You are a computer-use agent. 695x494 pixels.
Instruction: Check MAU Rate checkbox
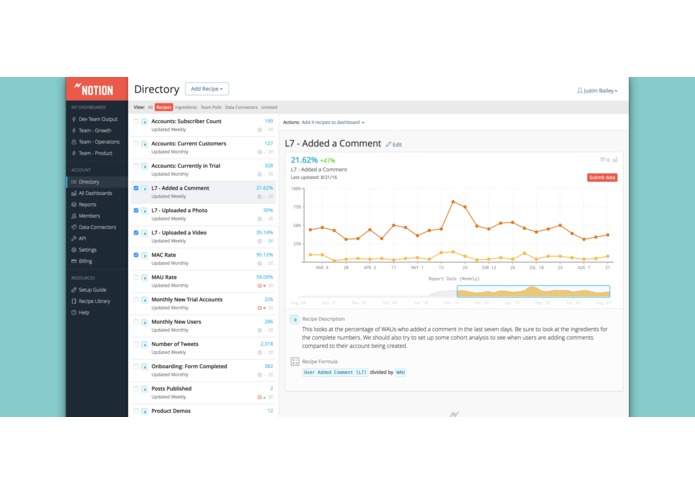pos(136,277)
